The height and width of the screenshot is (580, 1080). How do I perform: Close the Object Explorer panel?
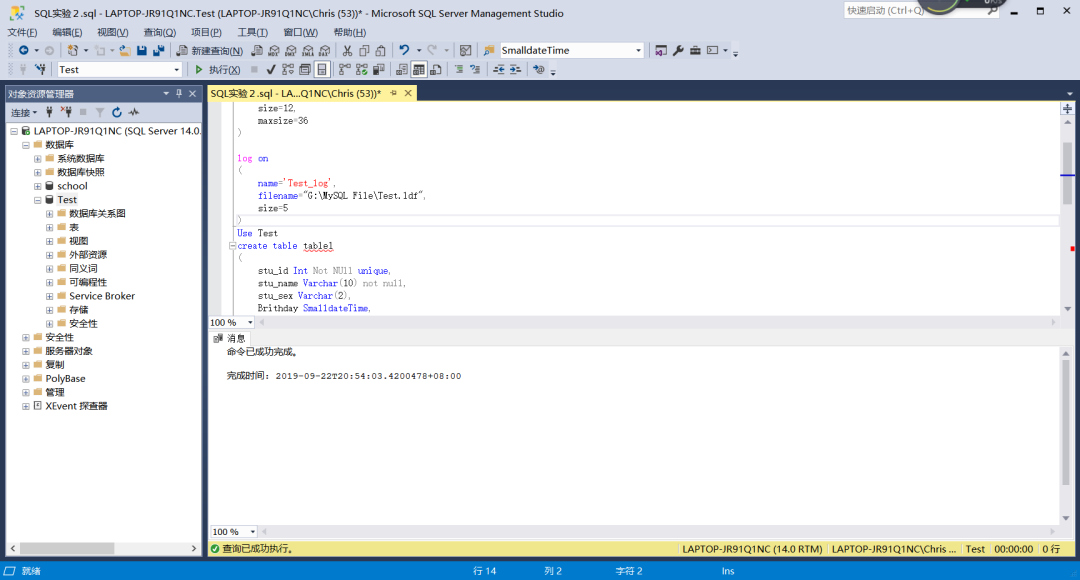(x=193, y=94)
